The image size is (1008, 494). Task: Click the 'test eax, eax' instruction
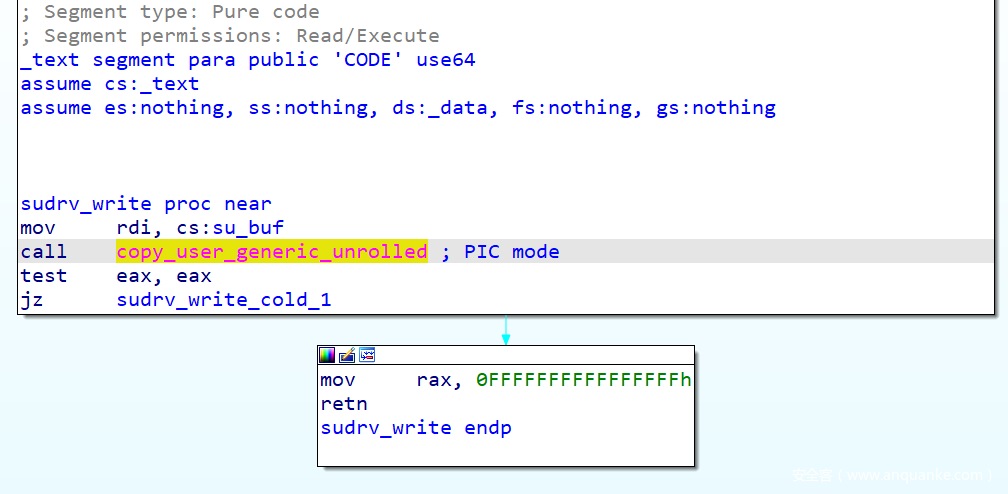tap(116, 276)
